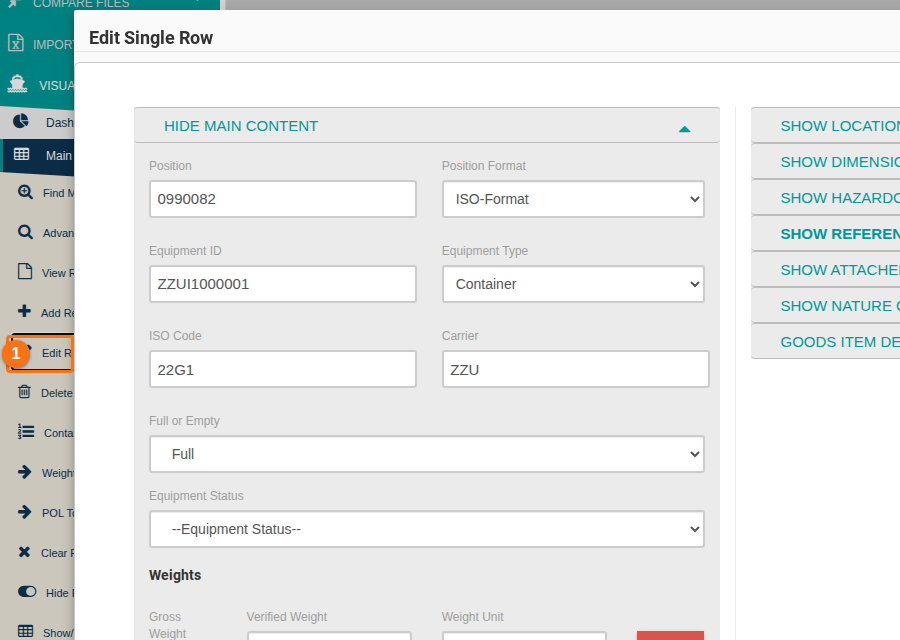Click the Find magnifier-plus icon
This screenshot has width=900, height=640.
click(x=25, y=192)
